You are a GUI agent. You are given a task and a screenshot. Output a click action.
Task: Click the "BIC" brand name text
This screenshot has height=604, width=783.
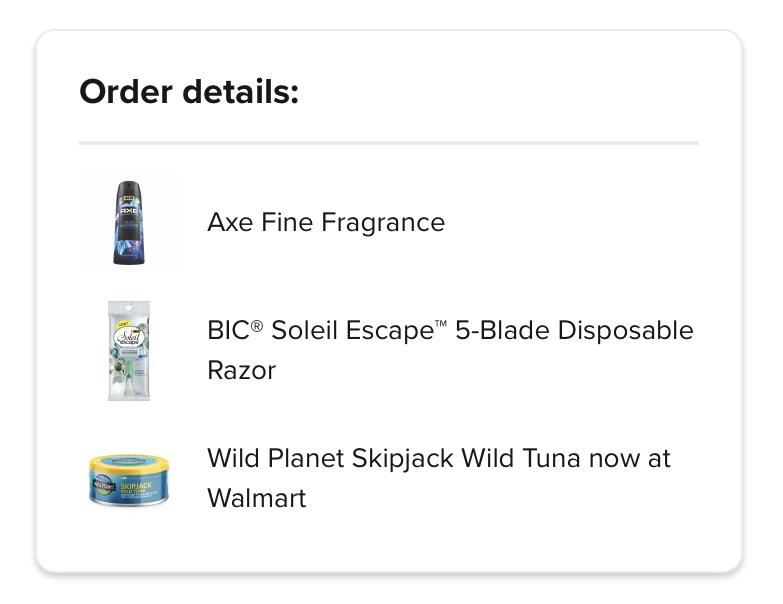(227, 330)
